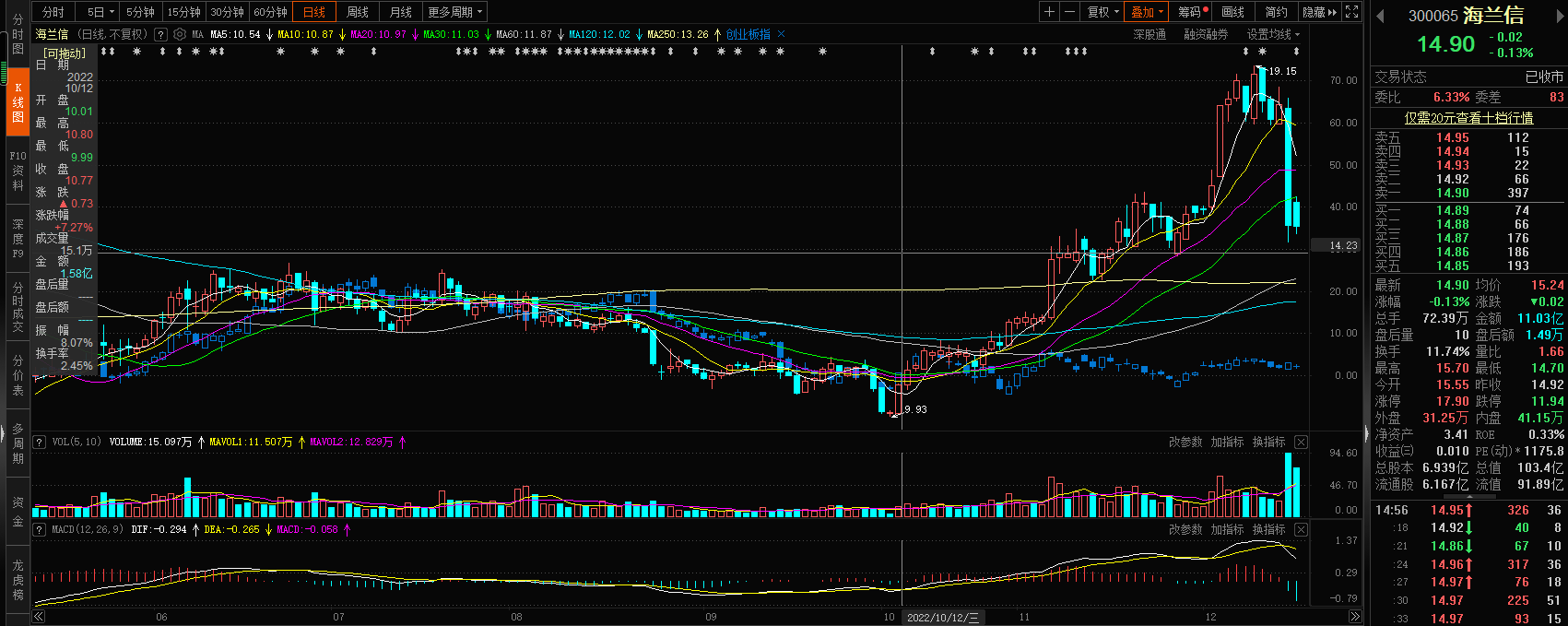Viewport: 1568px width, 626px height.
Task: Open the 复权 dropdown menu
Action: 1102,12
